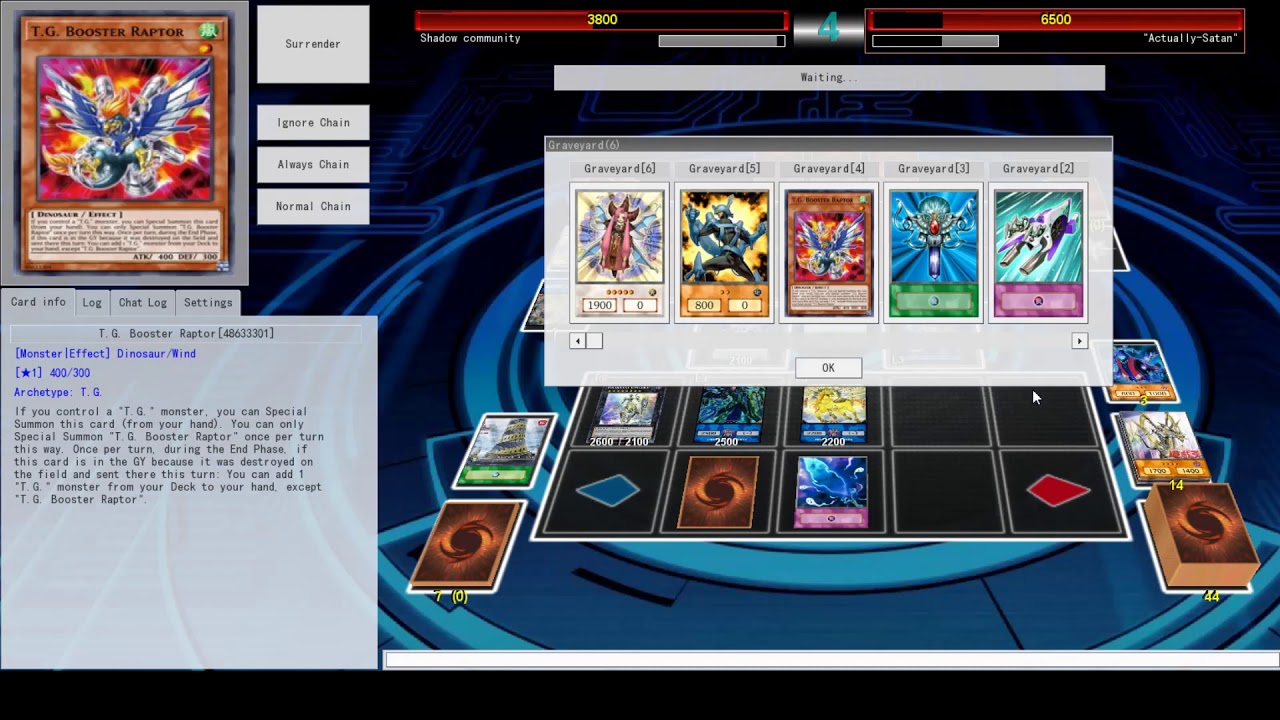
Task: Select Ignore Chain option
Action: coord(313,122)
